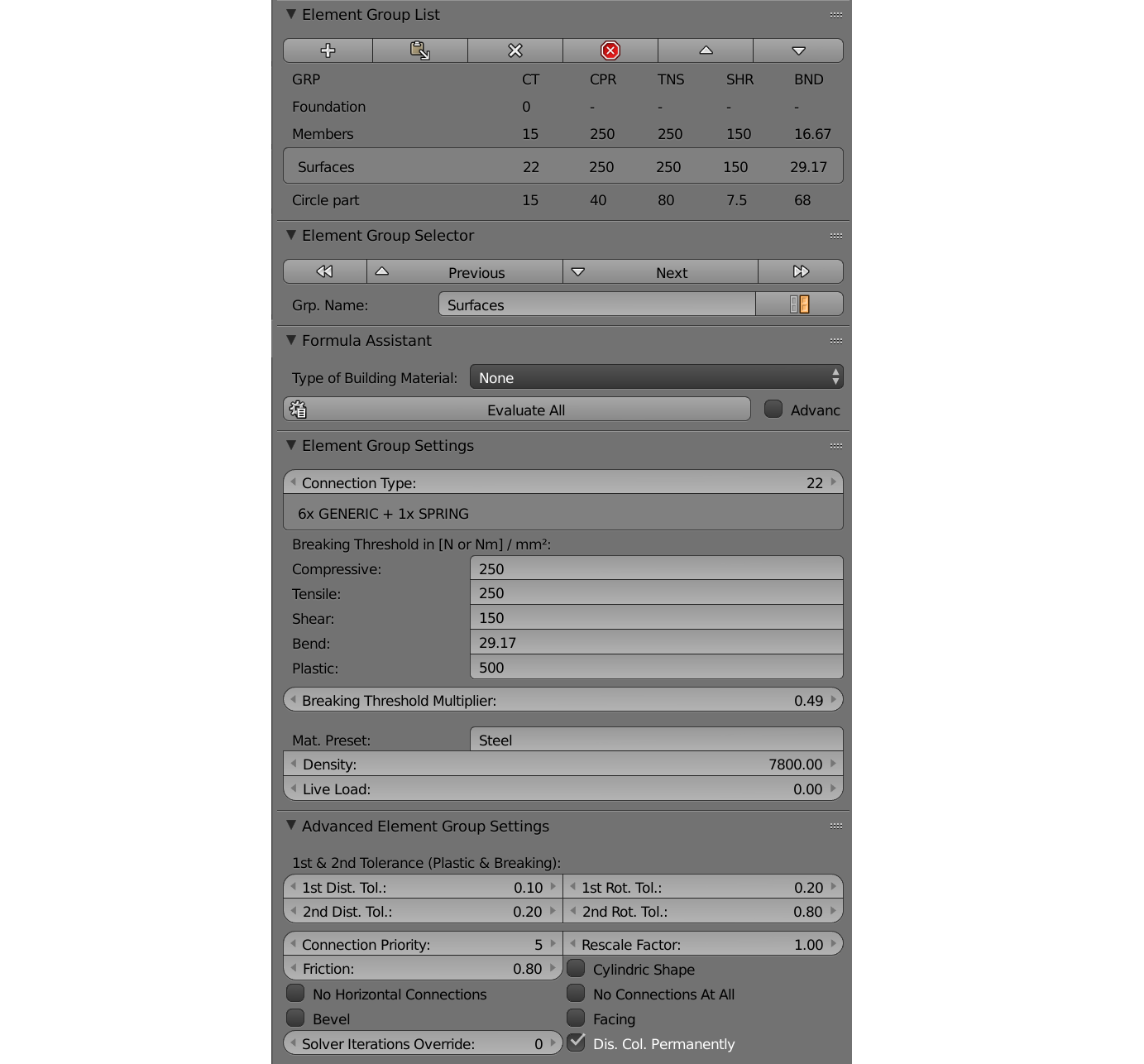The image size is (1144, 1064).
Task: Click the orange selection icon beside group name
Action: coord(799,304)
